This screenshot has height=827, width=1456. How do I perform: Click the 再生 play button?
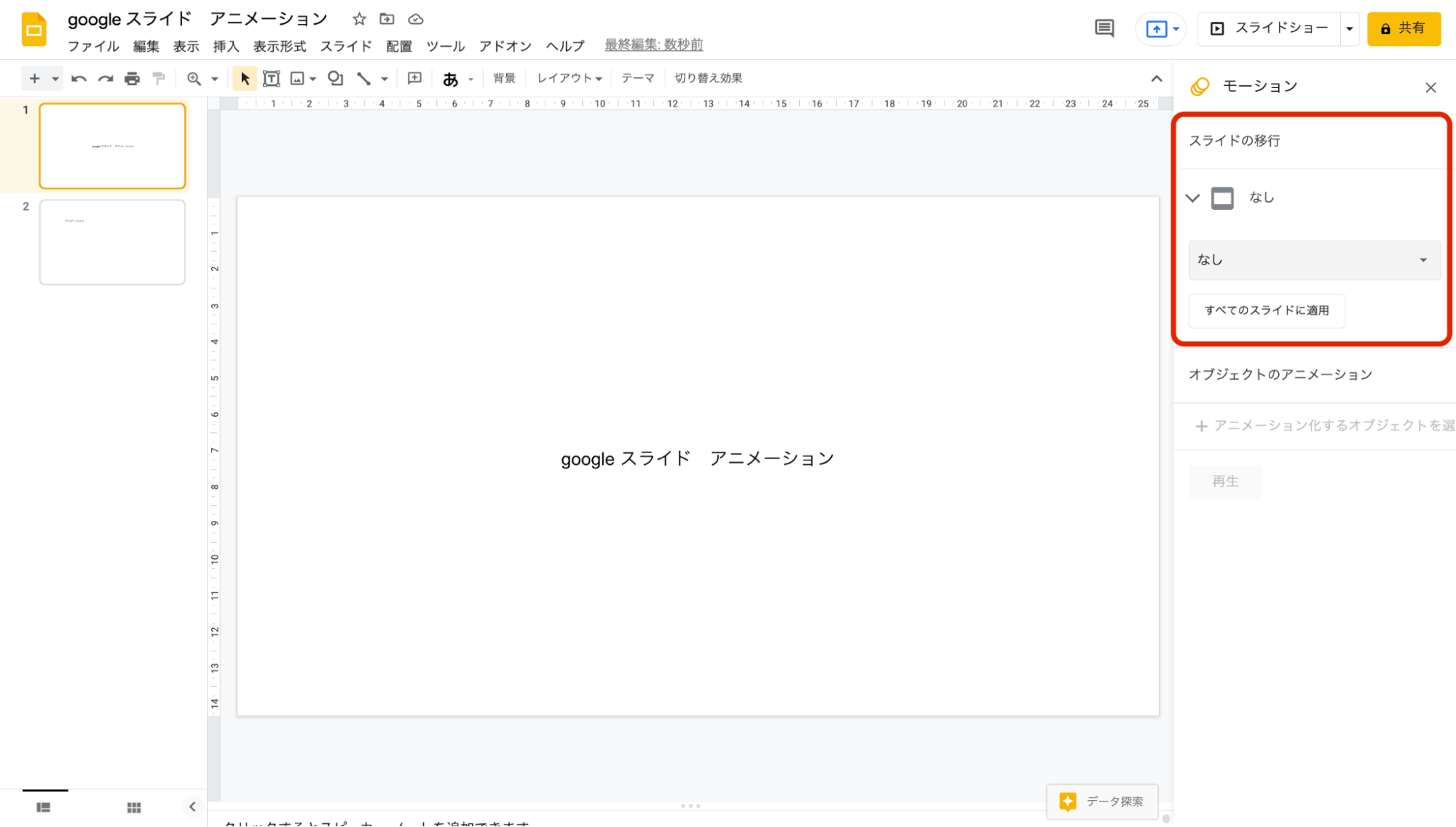click(1225, 482)
